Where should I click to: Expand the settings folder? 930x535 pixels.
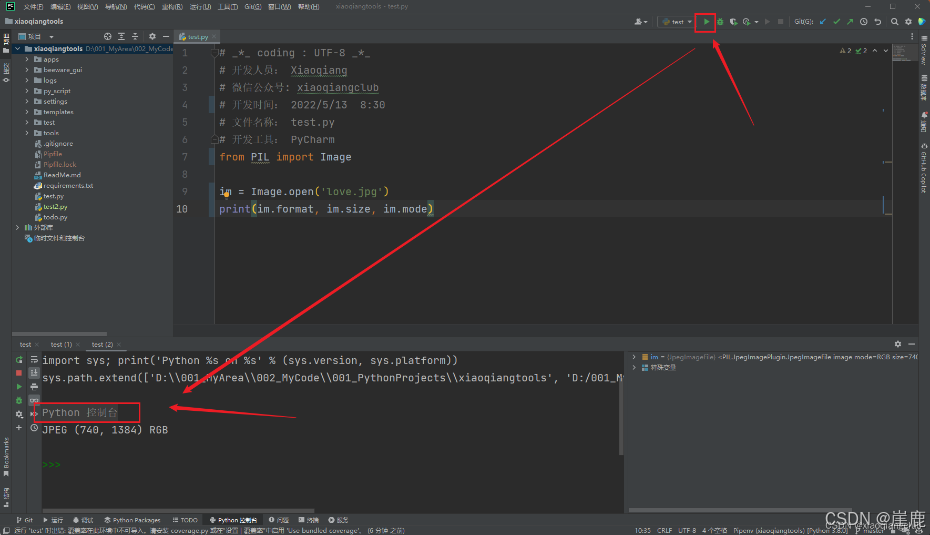coord(27,101)
